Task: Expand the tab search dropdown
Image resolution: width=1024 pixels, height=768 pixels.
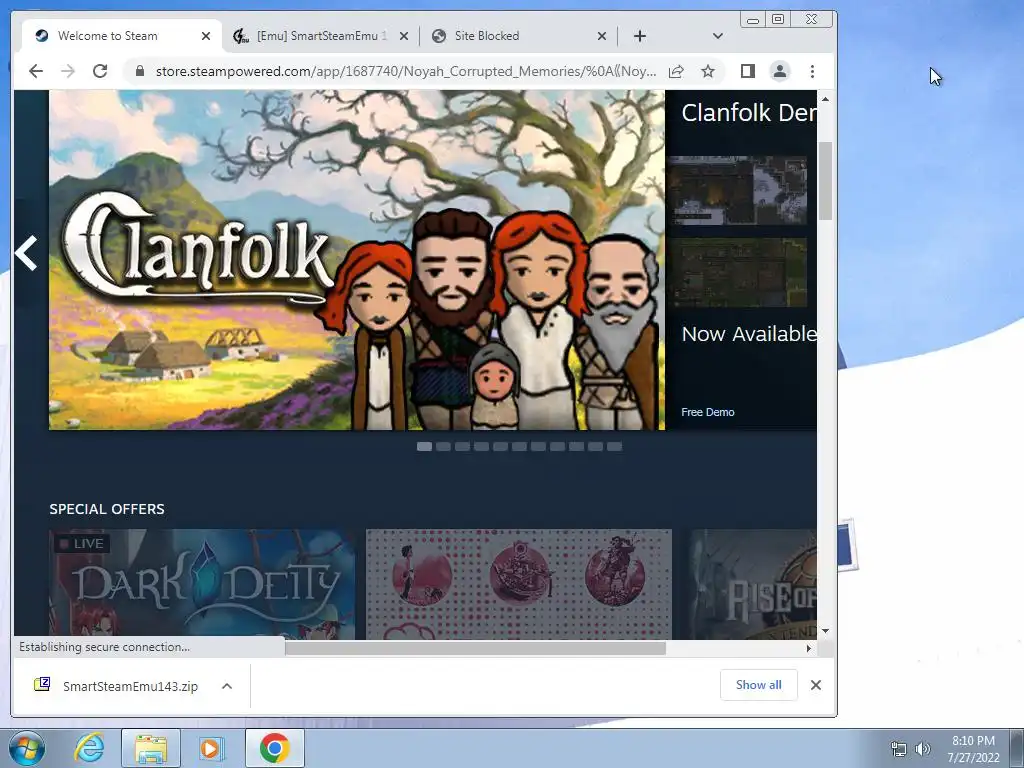Action: 718,36
